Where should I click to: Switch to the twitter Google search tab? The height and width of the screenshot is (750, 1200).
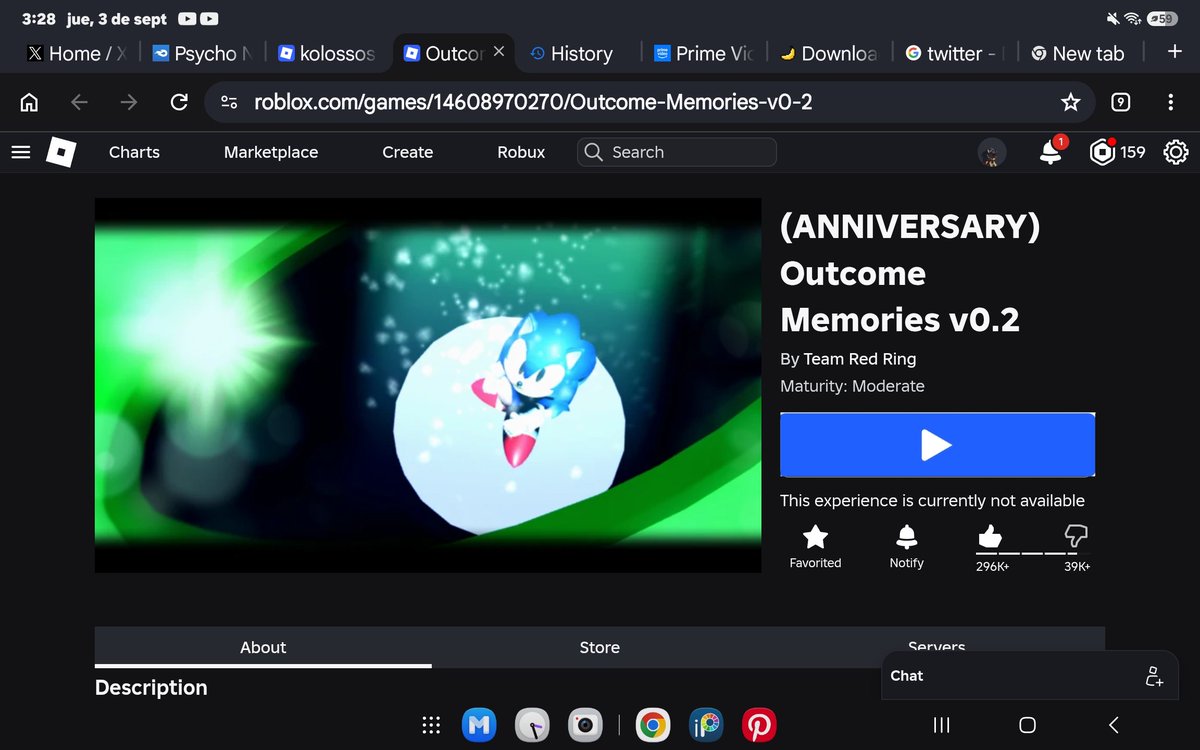pyautogui.click(x=953, y=53)
